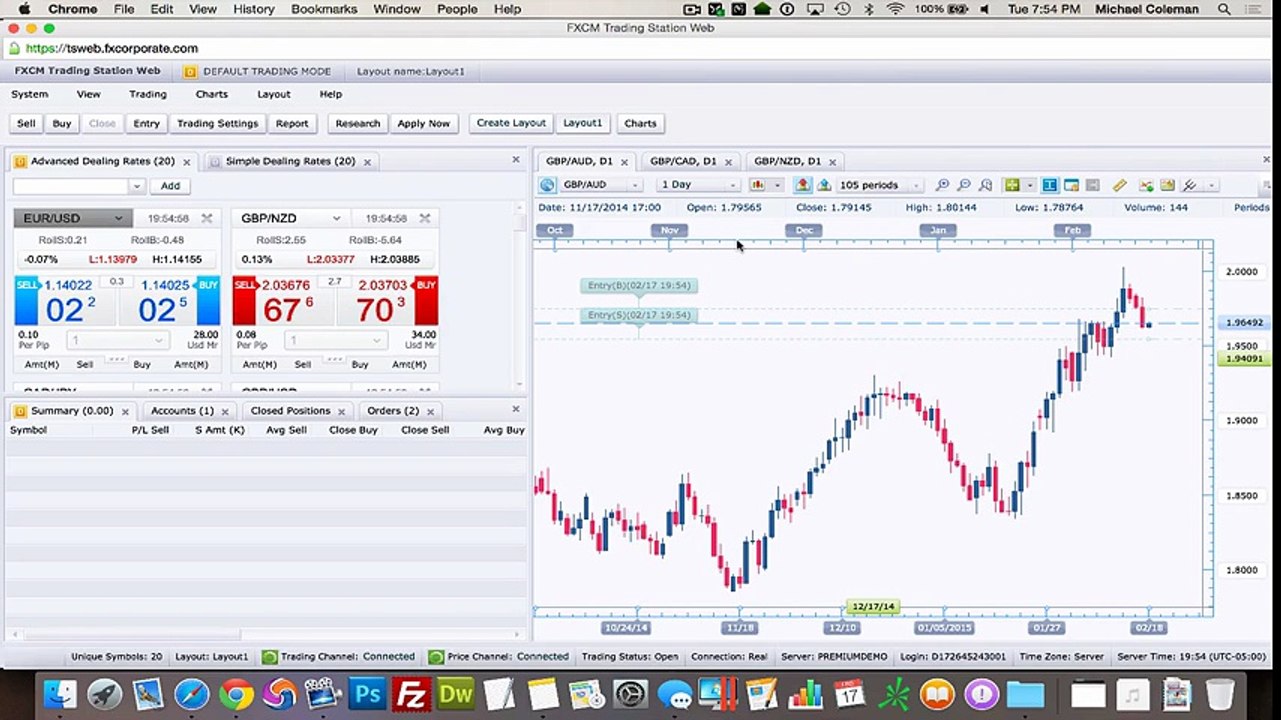Click the grey save chart icon
Image resolution: width=1281 pixels, height=720 pixels.
click(1093, 185)
